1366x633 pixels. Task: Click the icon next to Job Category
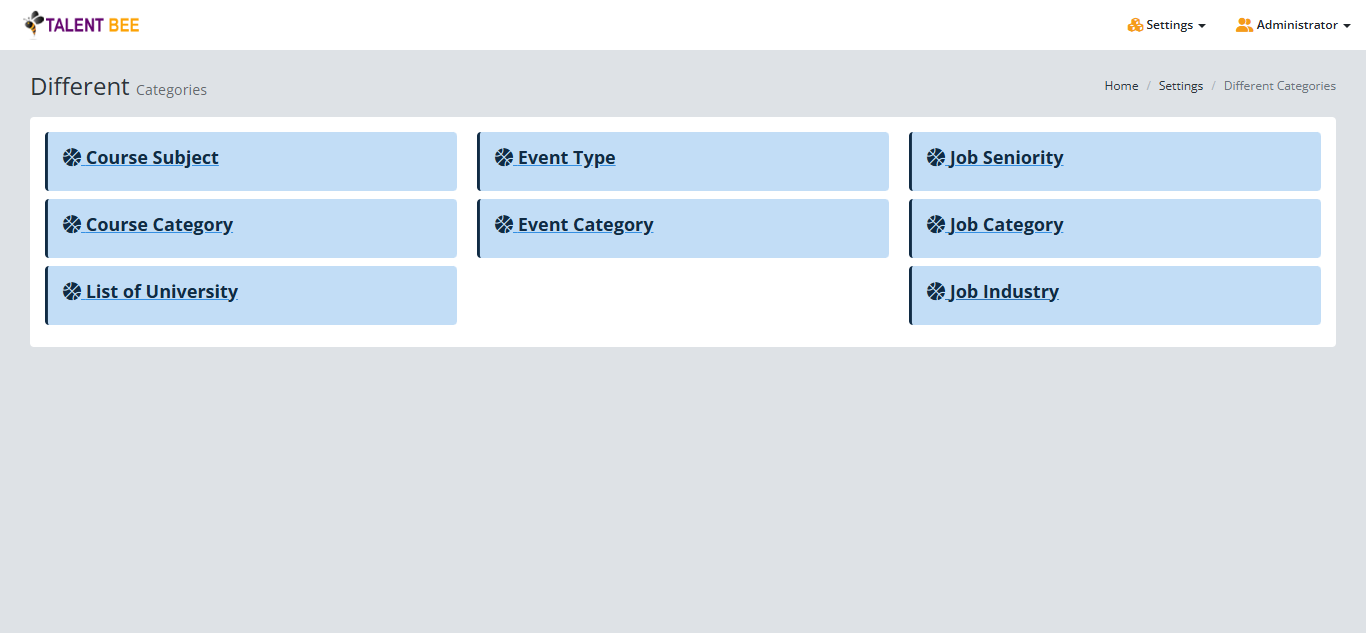click(935, 223)
